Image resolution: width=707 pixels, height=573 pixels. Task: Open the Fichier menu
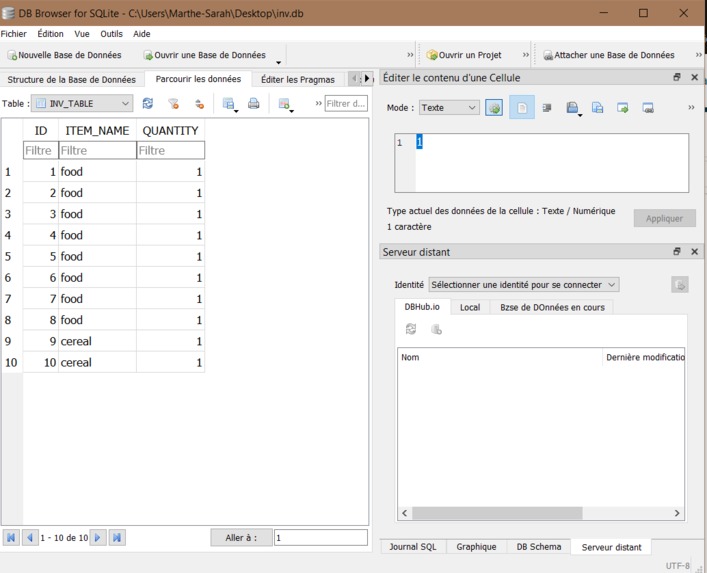pos(14,34)
